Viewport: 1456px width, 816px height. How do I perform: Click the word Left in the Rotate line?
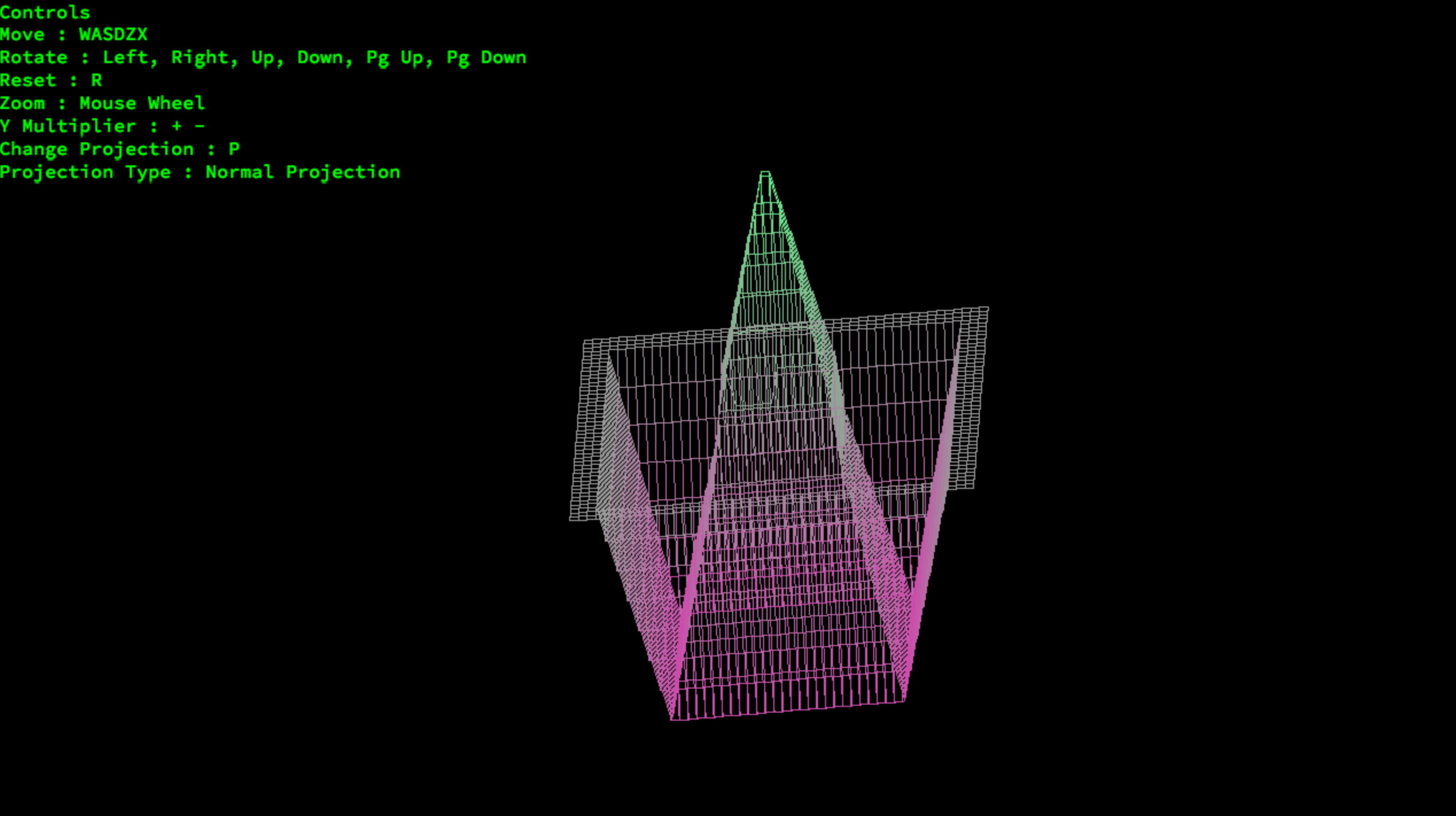tap(126, 57)
